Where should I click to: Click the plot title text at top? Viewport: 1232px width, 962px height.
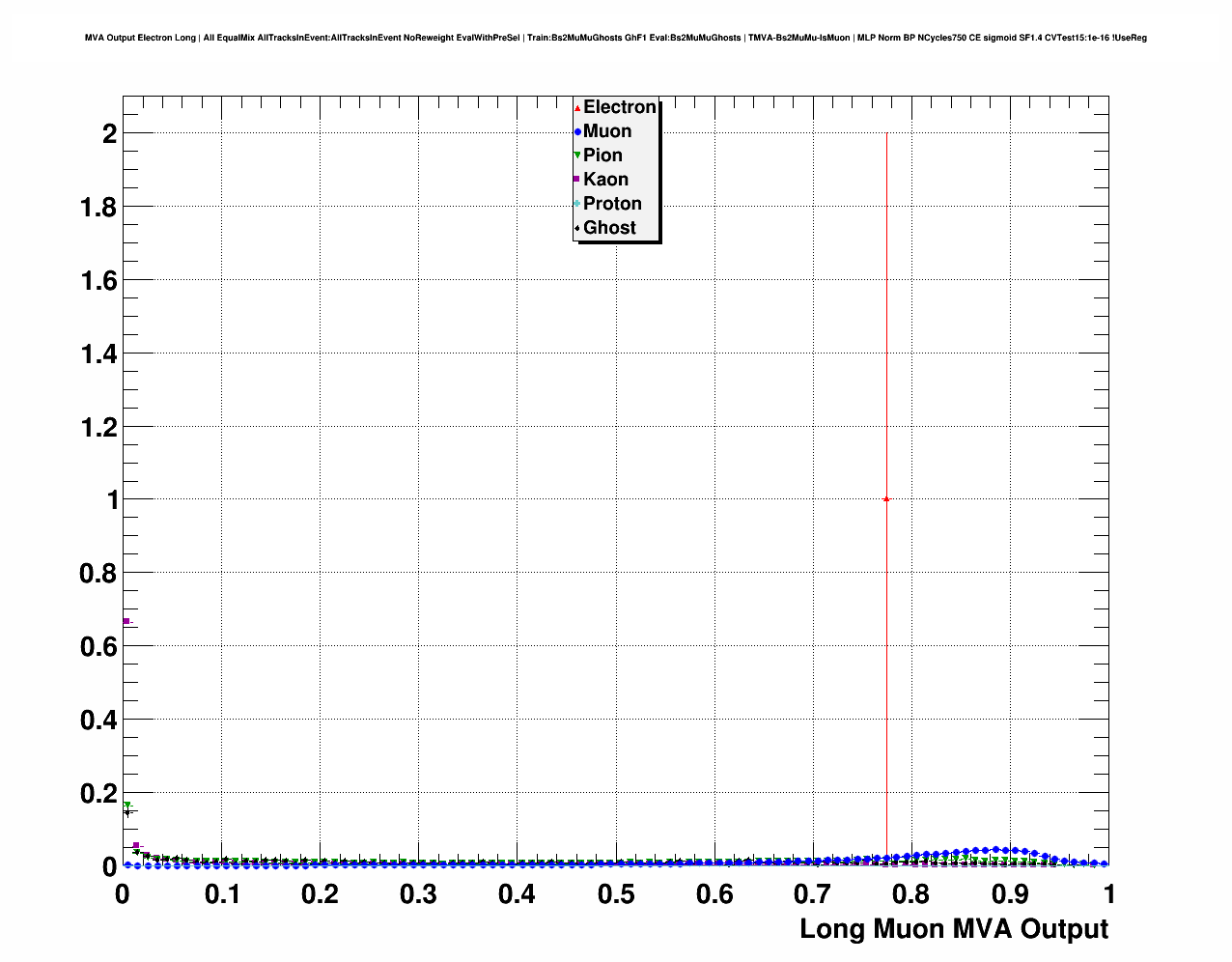coord(616,38)
